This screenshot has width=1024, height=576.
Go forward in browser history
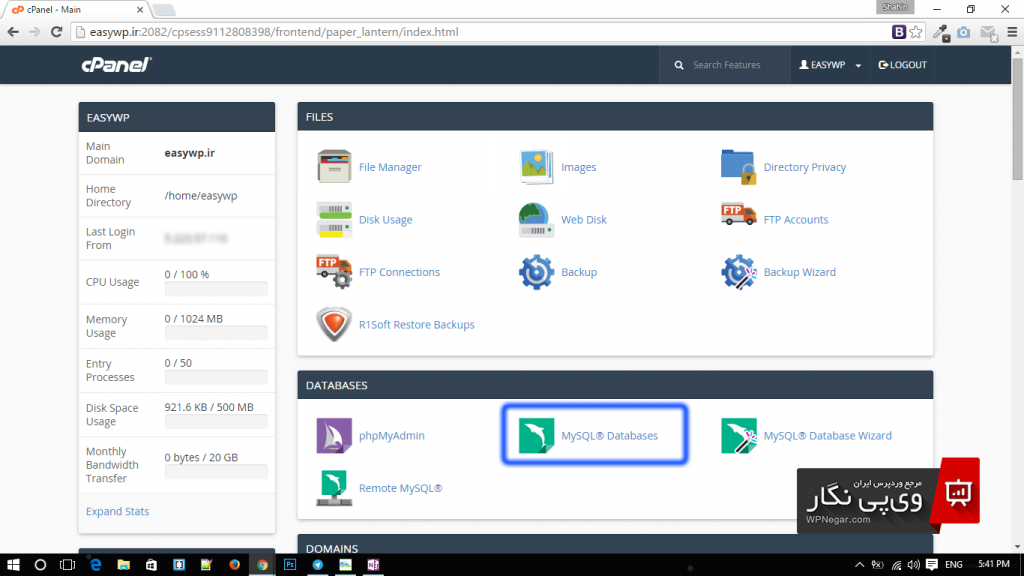point(35,32)
